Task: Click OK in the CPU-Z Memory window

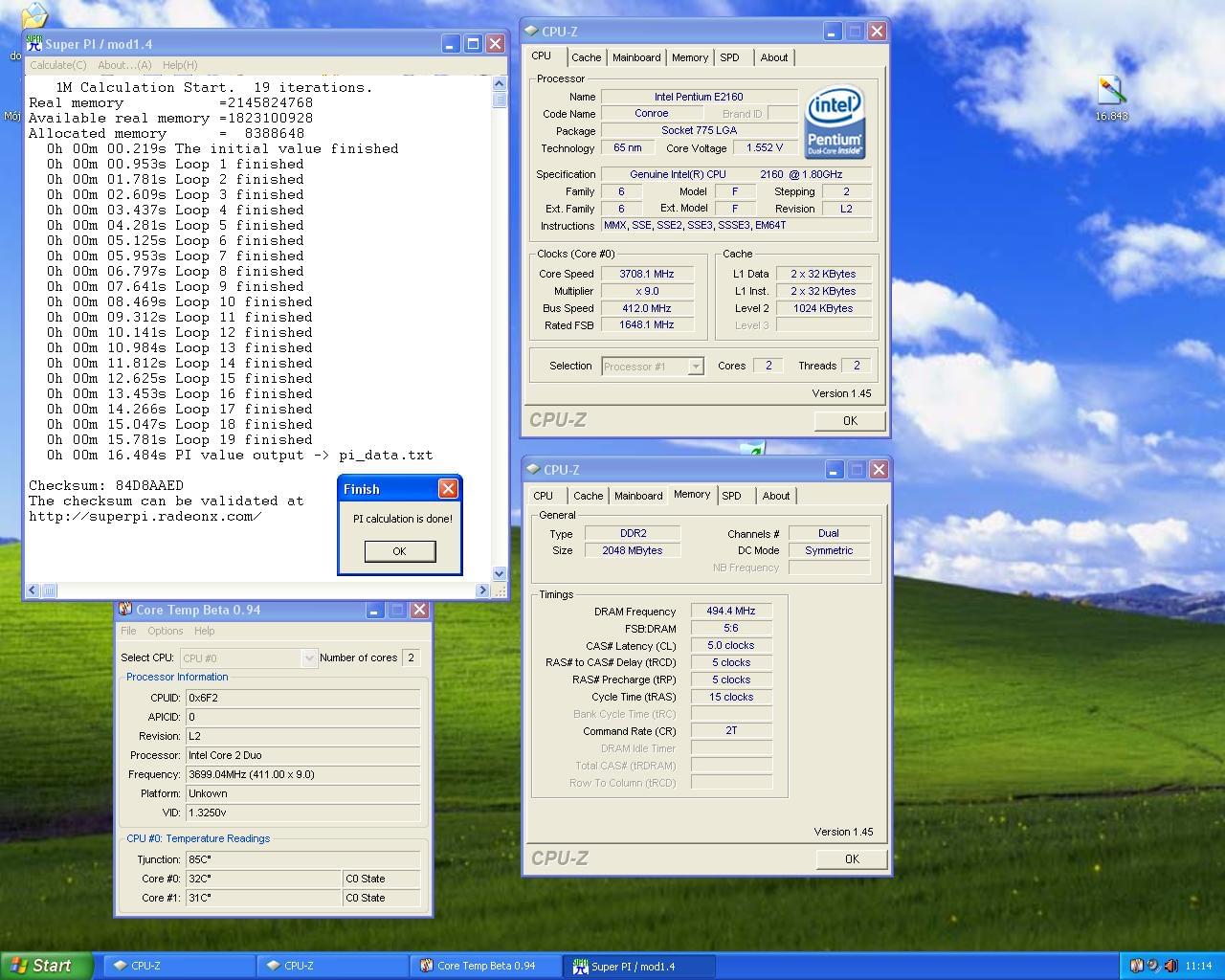Action: point(851,858)
